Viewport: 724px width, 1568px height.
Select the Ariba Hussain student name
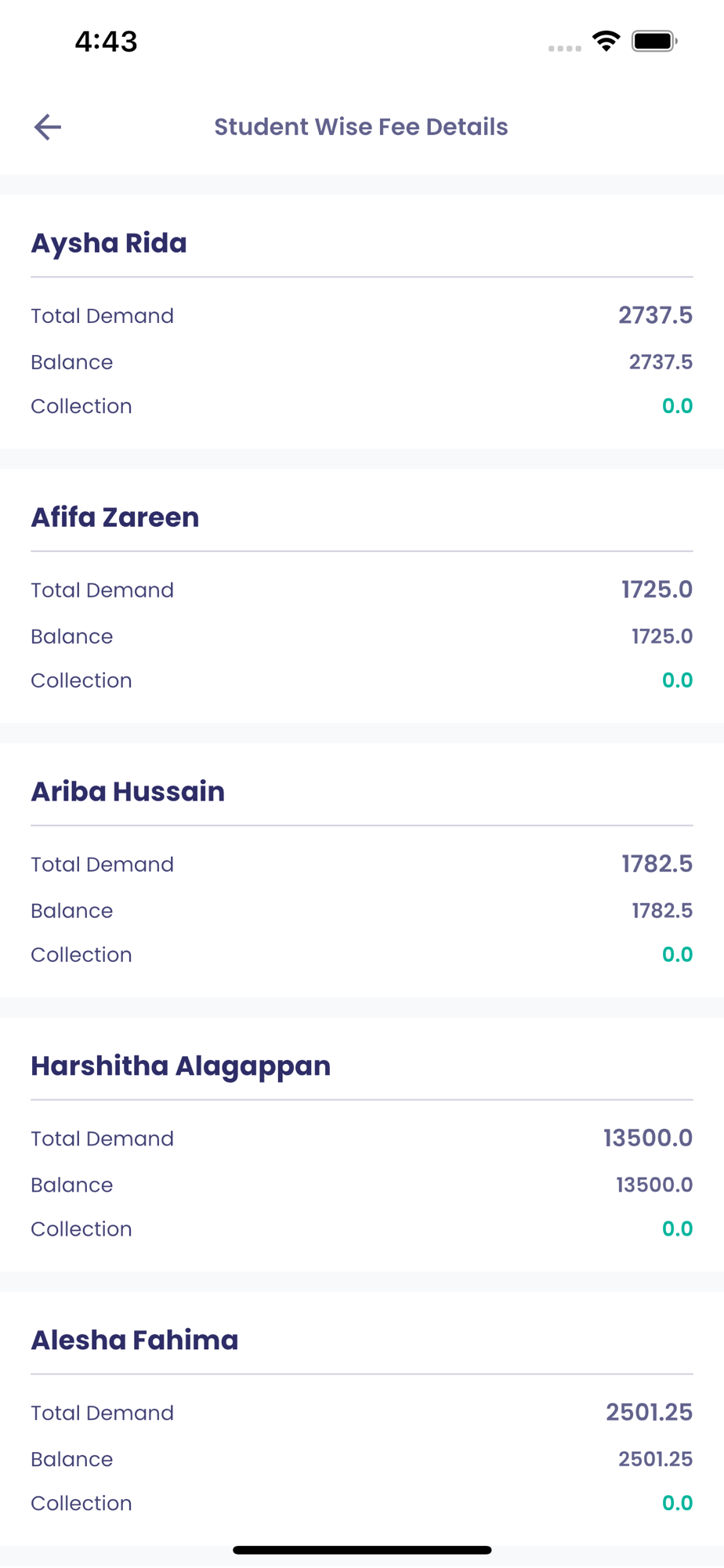[x=128, y=791]
